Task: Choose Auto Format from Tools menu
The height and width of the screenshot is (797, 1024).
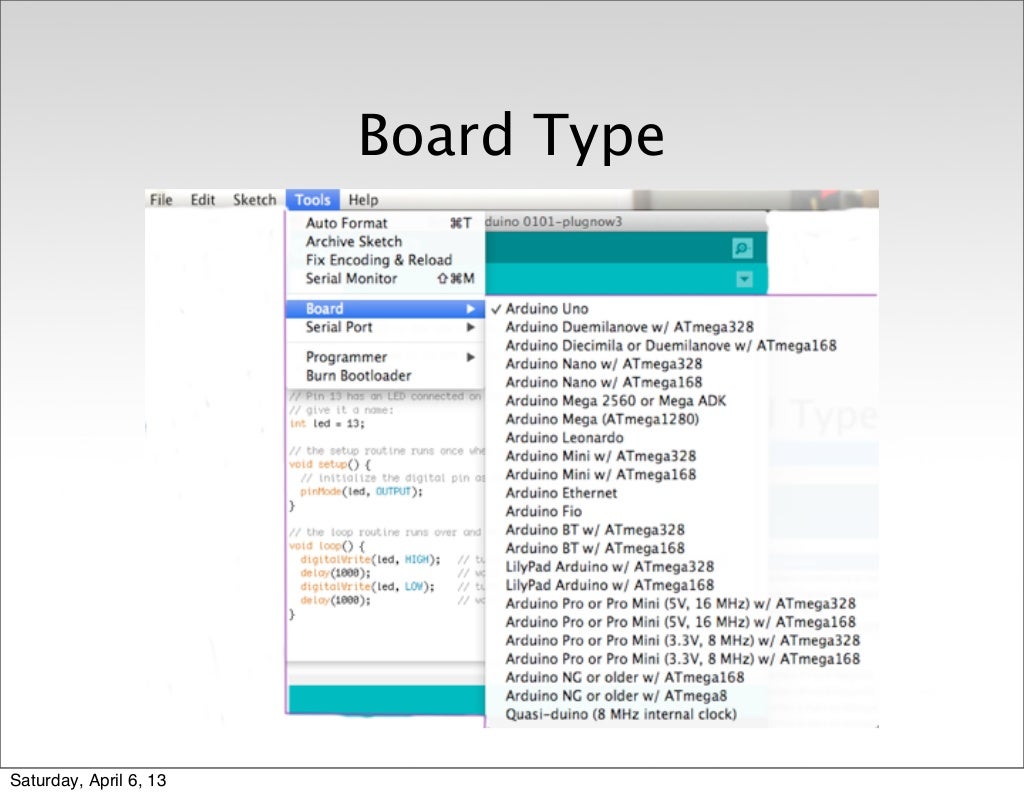Action: point(385,223)
